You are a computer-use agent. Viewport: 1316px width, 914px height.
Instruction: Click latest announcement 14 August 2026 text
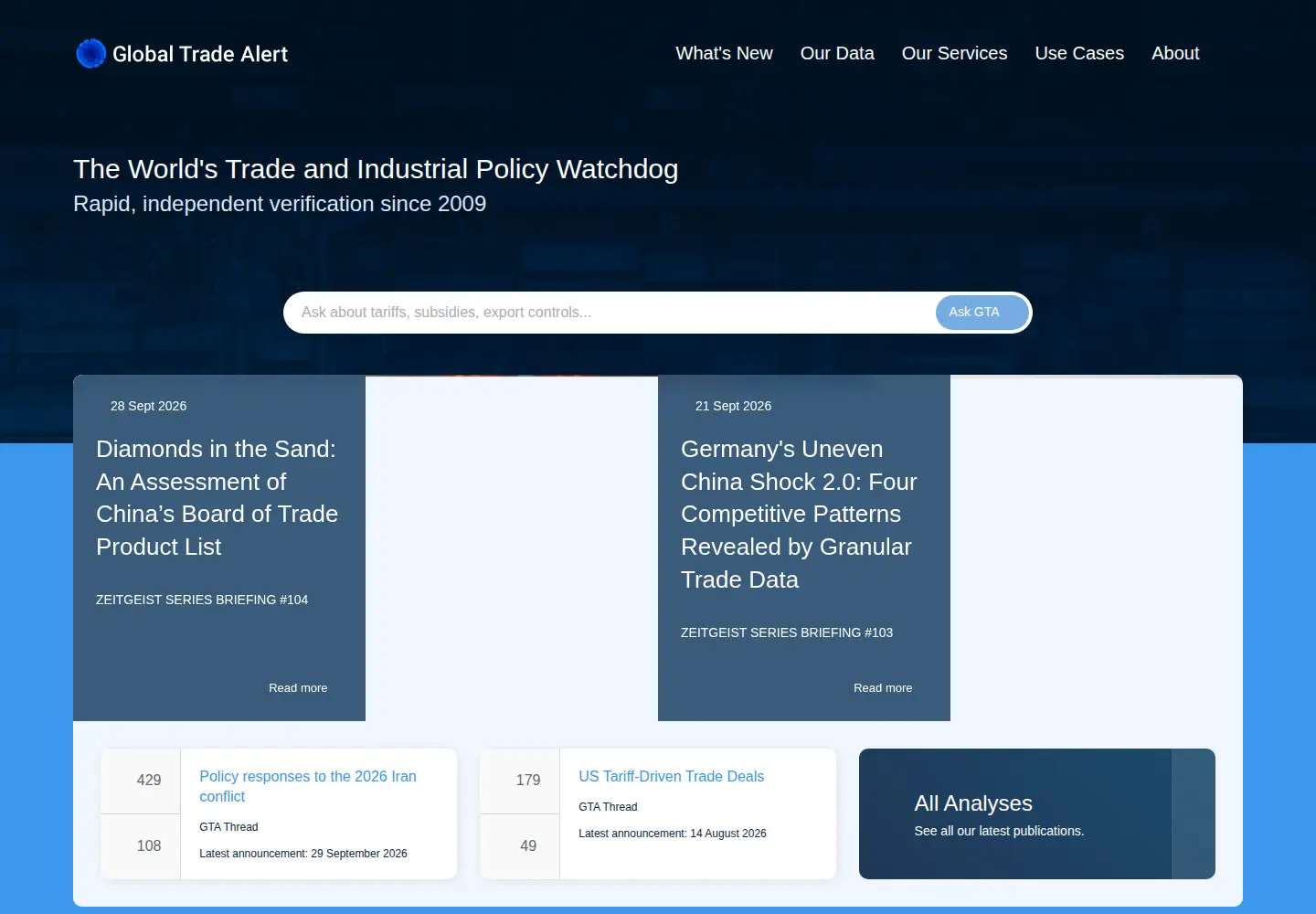tap(673, 834)
